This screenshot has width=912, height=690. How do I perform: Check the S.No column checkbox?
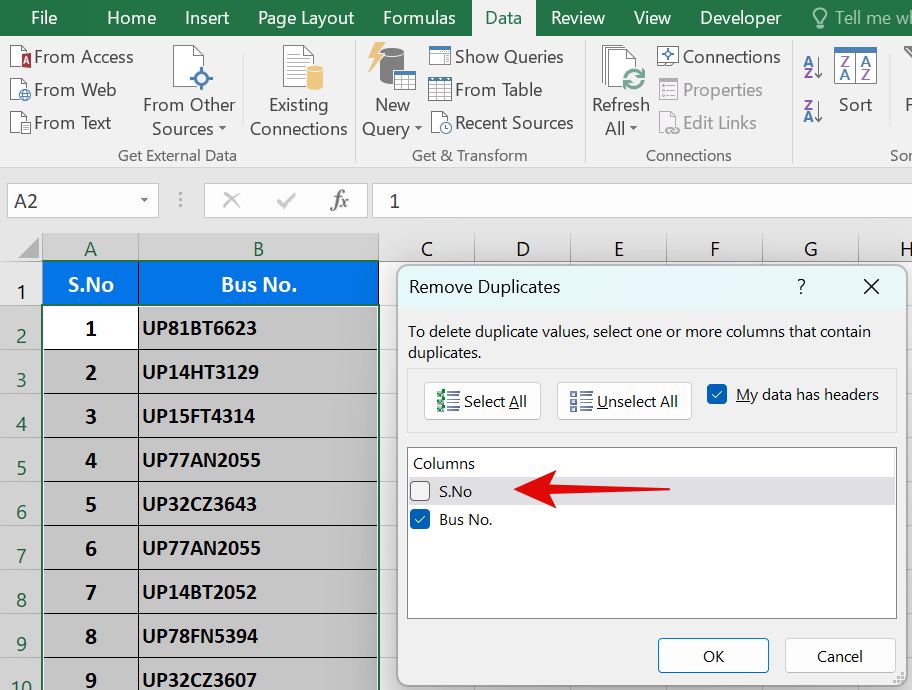point(420,491)
